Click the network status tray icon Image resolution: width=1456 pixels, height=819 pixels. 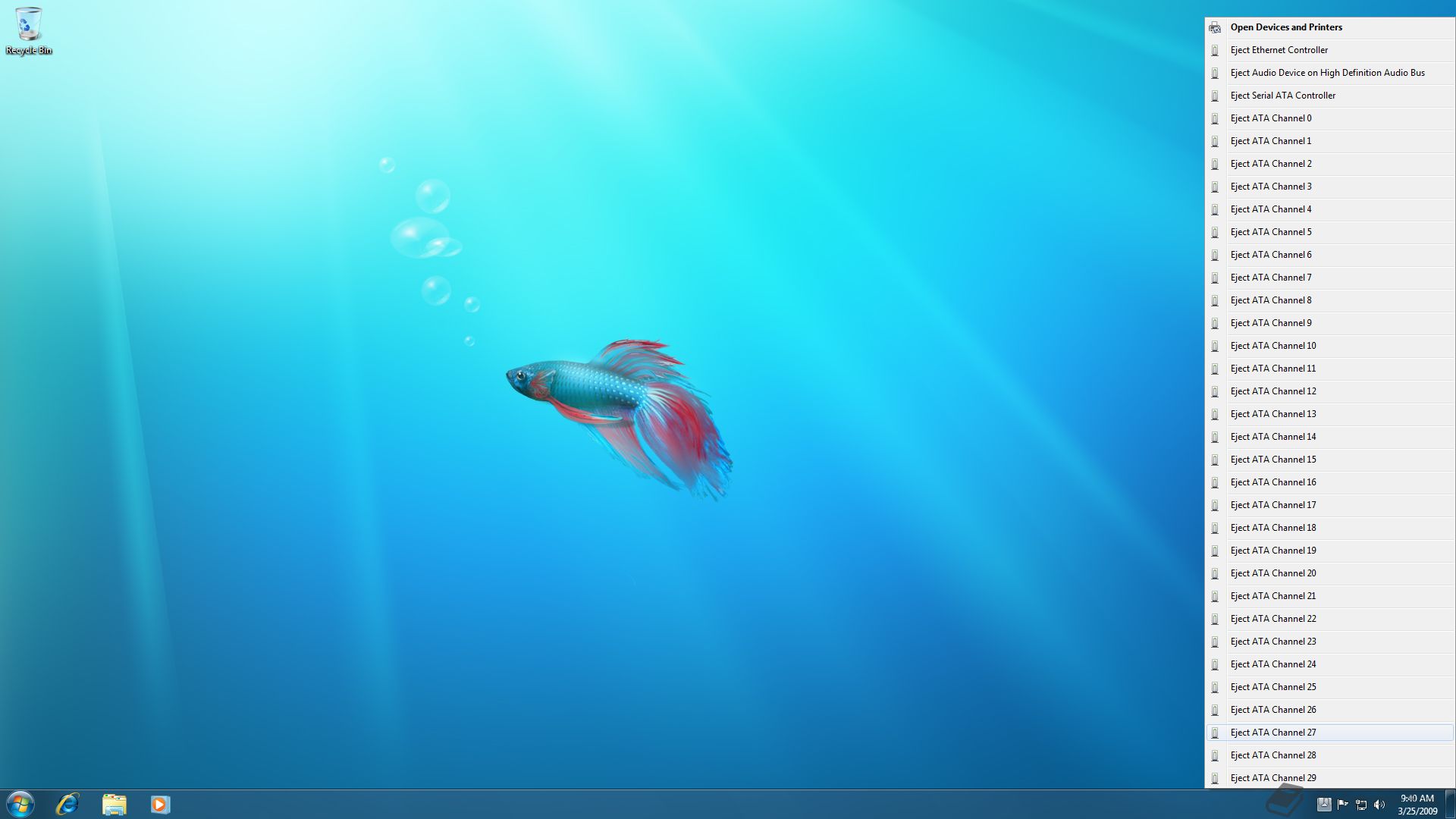tap(1361, 805)
